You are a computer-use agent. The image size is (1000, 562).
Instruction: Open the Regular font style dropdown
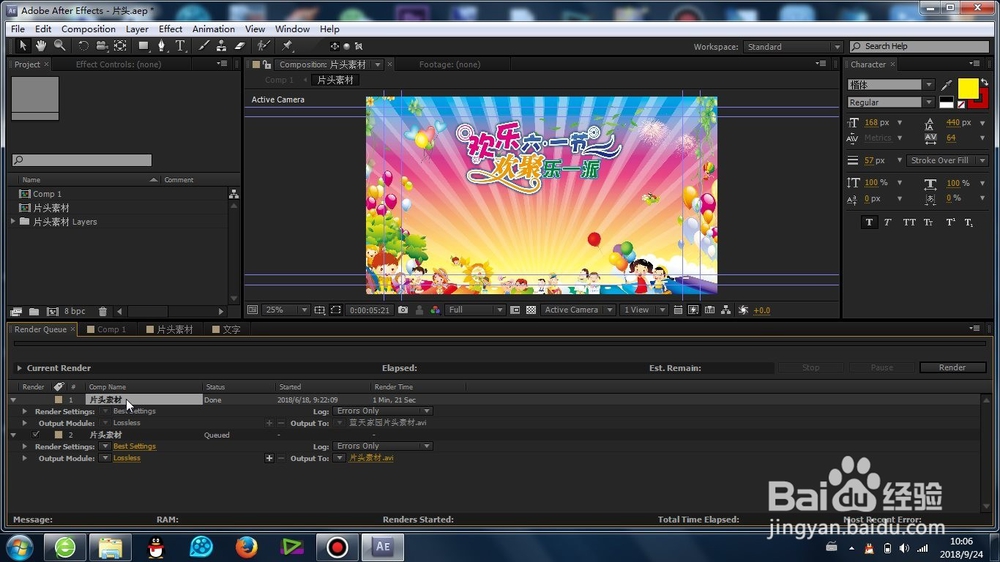(890, 102)
